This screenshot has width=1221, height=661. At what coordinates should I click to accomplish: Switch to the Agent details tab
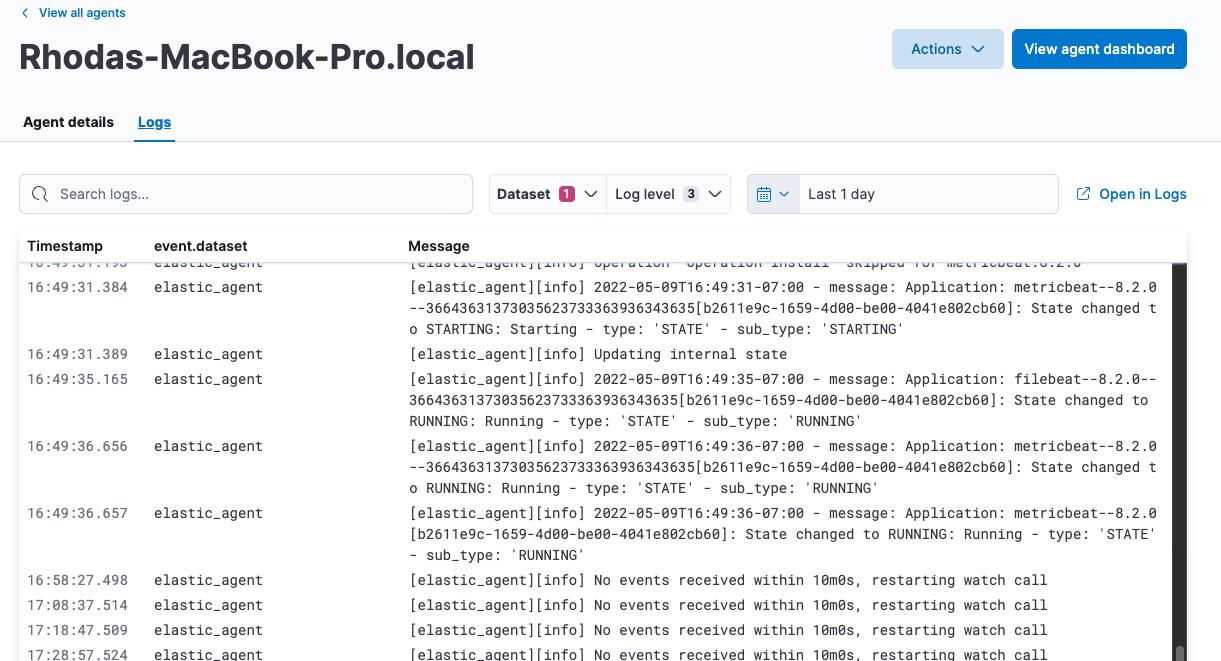(68, 122)
